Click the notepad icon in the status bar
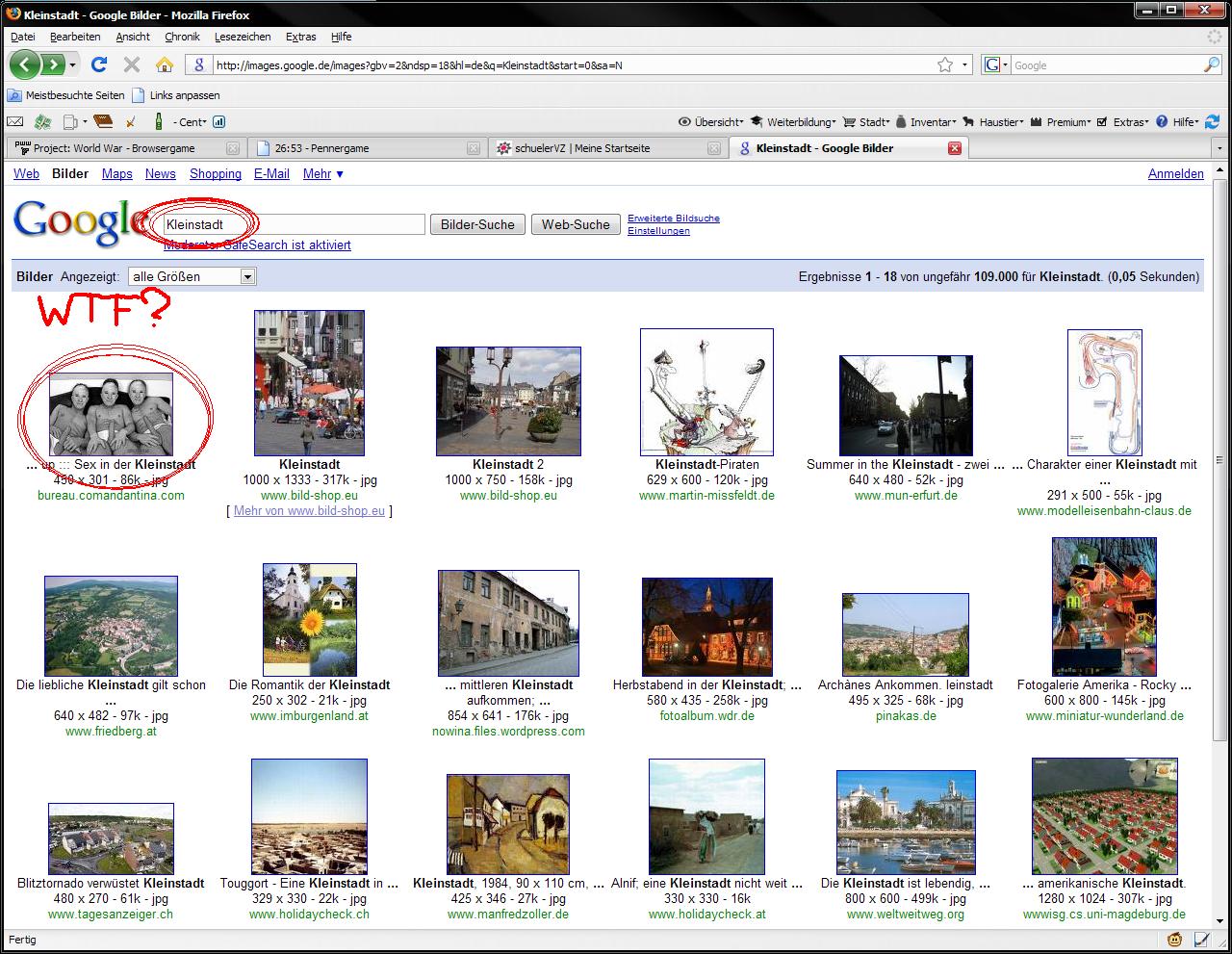Image resolution: width=1232 pixels, height=954 pixels. pos(1203,940)
